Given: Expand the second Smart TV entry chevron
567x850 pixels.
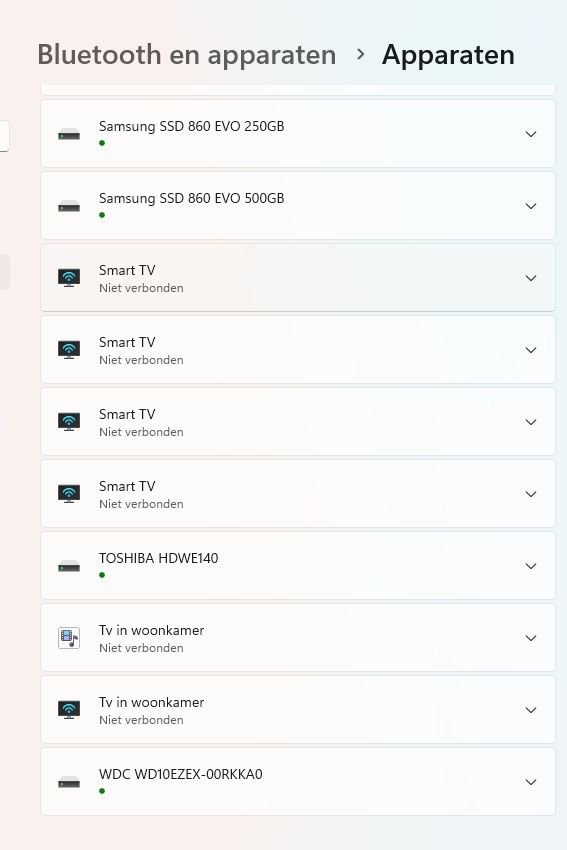Looking at the screenshot, I should pyautogui.click(x=531, y=350).
